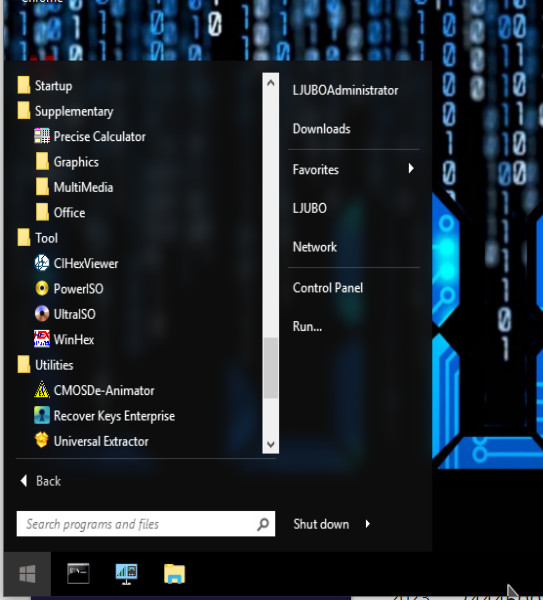Click the back arrow icon beside Back
This screenshot has height=600, width=543.
pyautogui.click(x=24, y=481)
